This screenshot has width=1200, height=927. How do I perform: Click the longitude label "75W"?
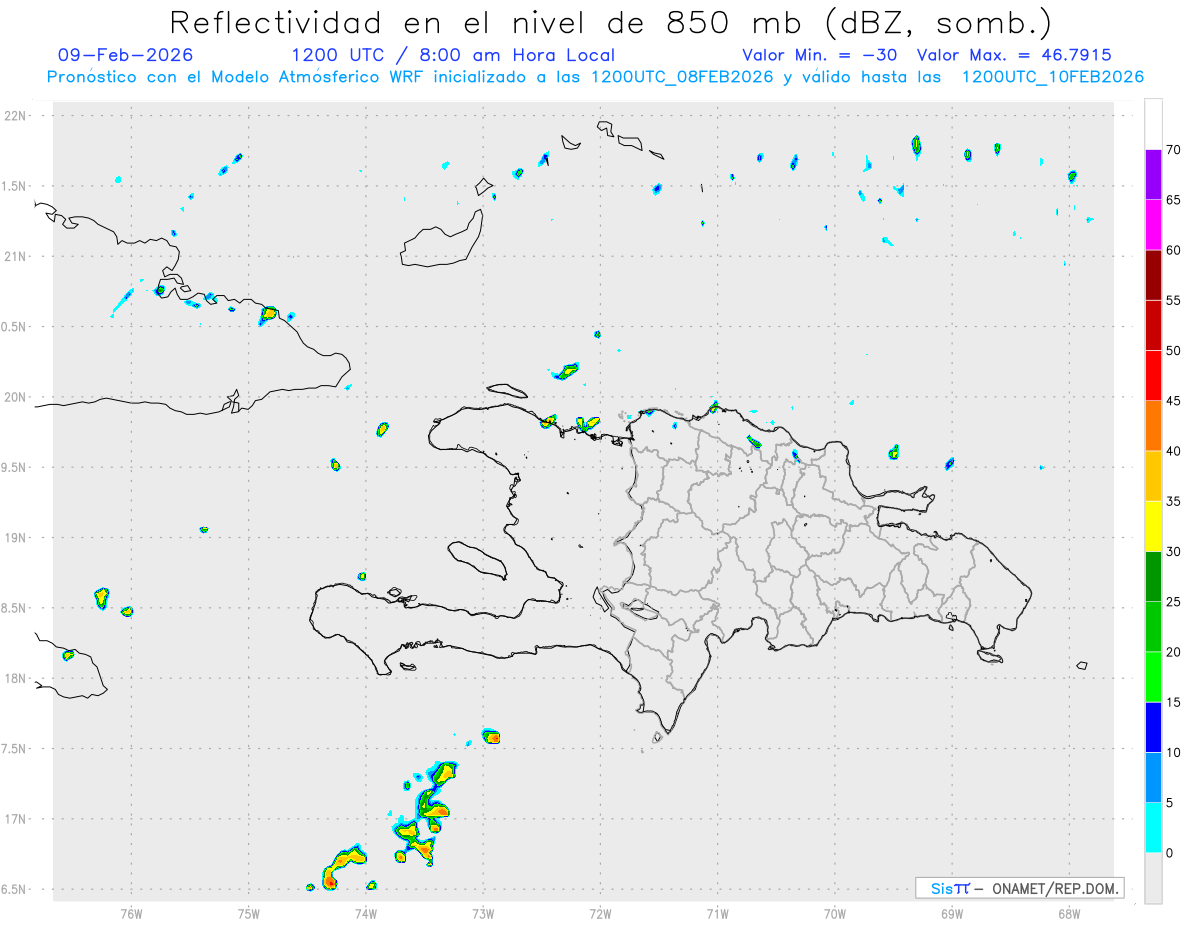click(248, 913)
